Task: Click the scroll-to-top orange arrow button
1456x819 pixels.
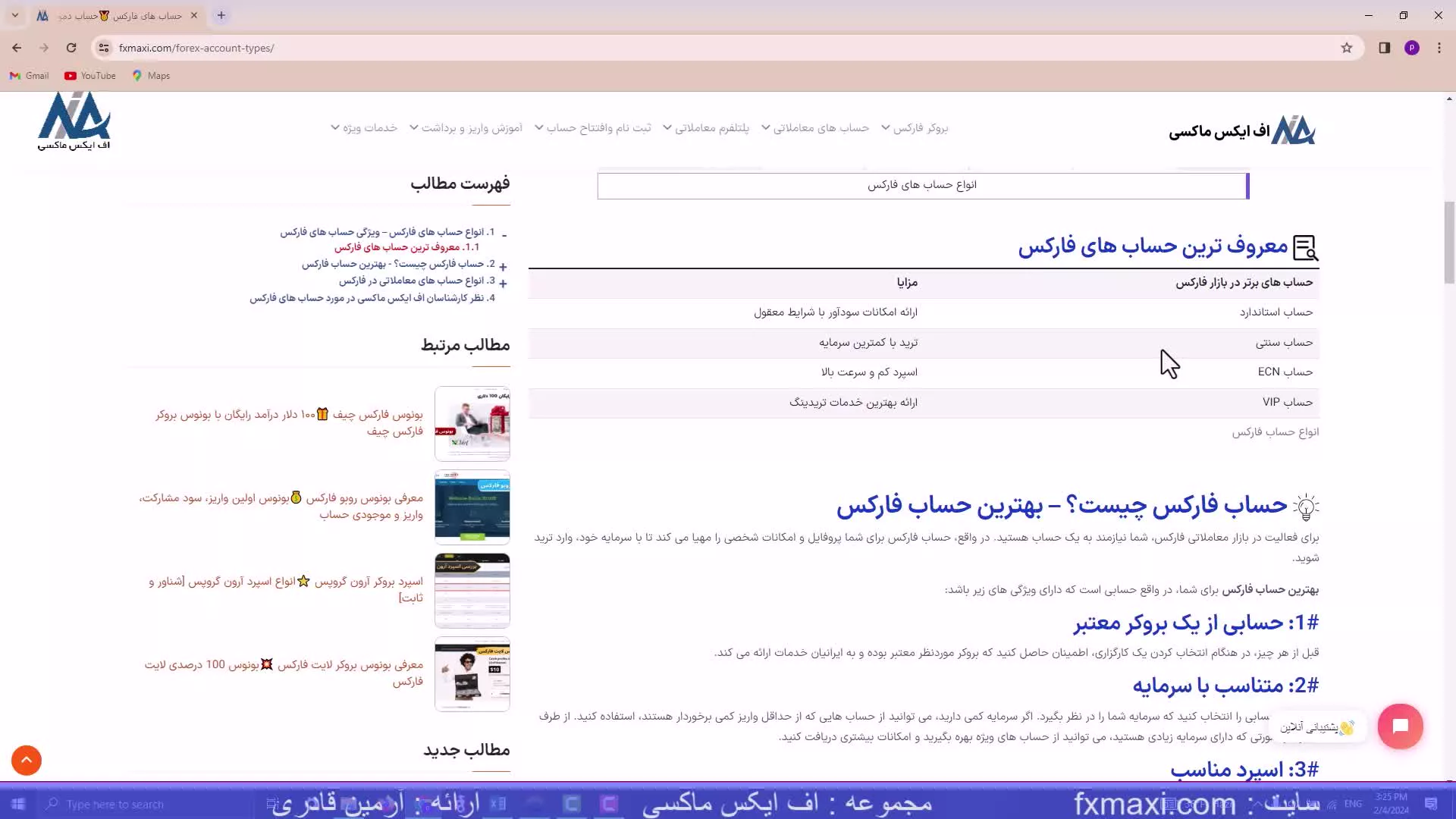Action: point(27,760)
